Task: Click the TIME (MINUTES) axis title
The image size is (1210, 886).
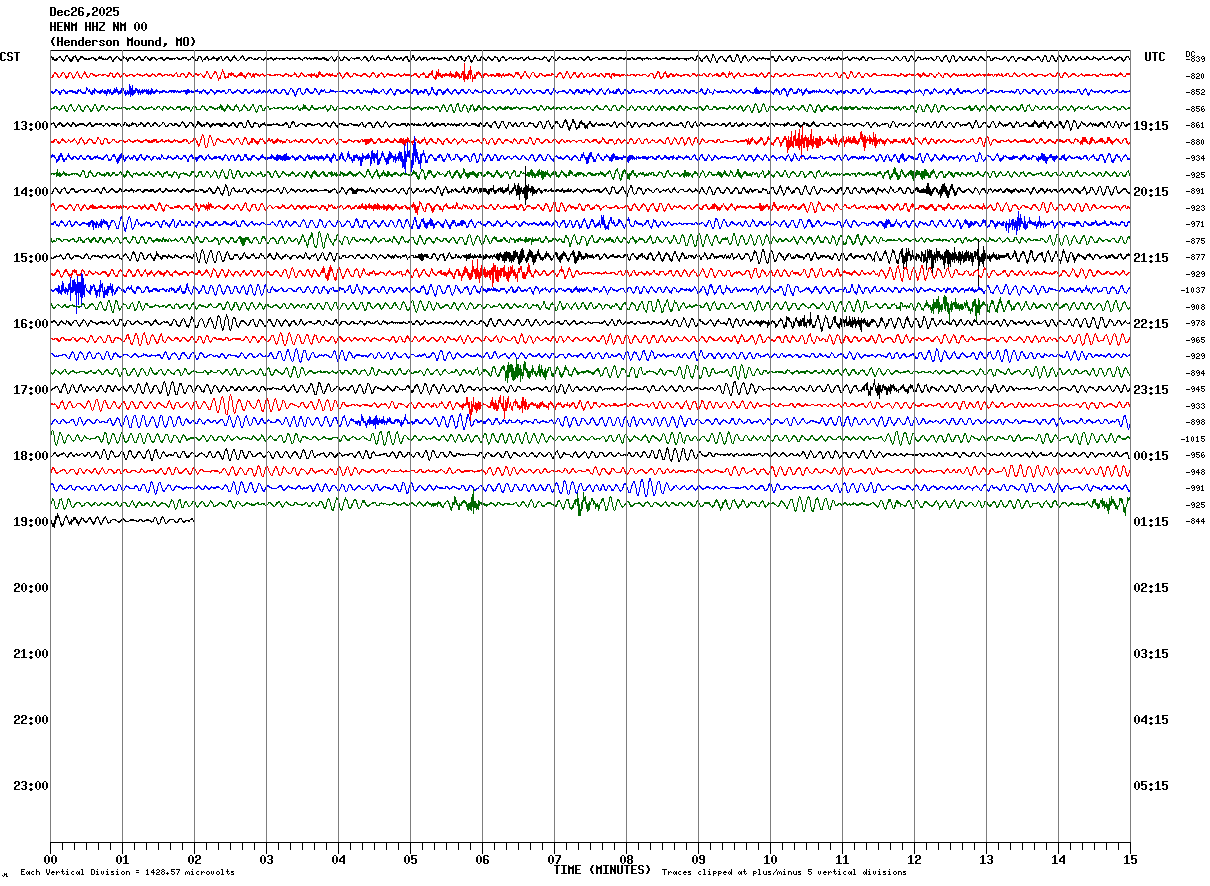Action: pyautogui.click(x=602, y=870)
